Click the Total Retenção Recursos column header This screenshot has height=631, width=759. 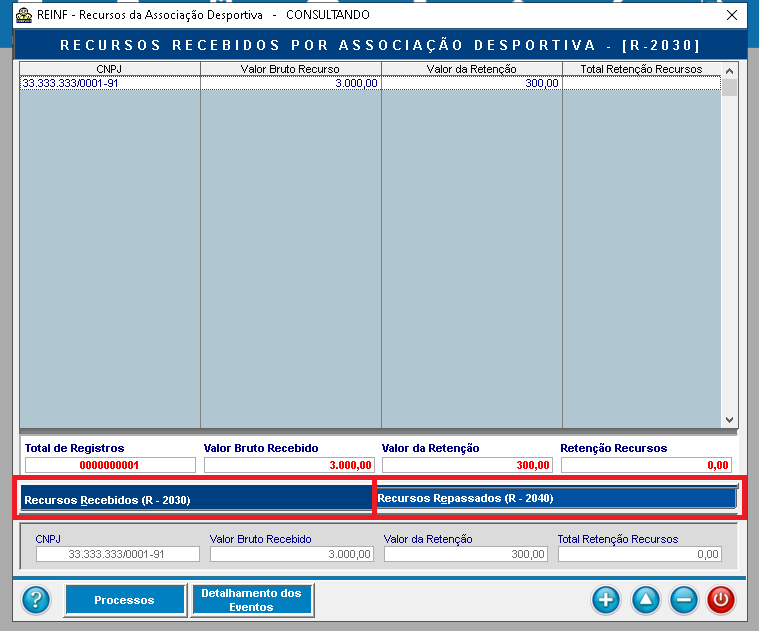tap(641, 69)
